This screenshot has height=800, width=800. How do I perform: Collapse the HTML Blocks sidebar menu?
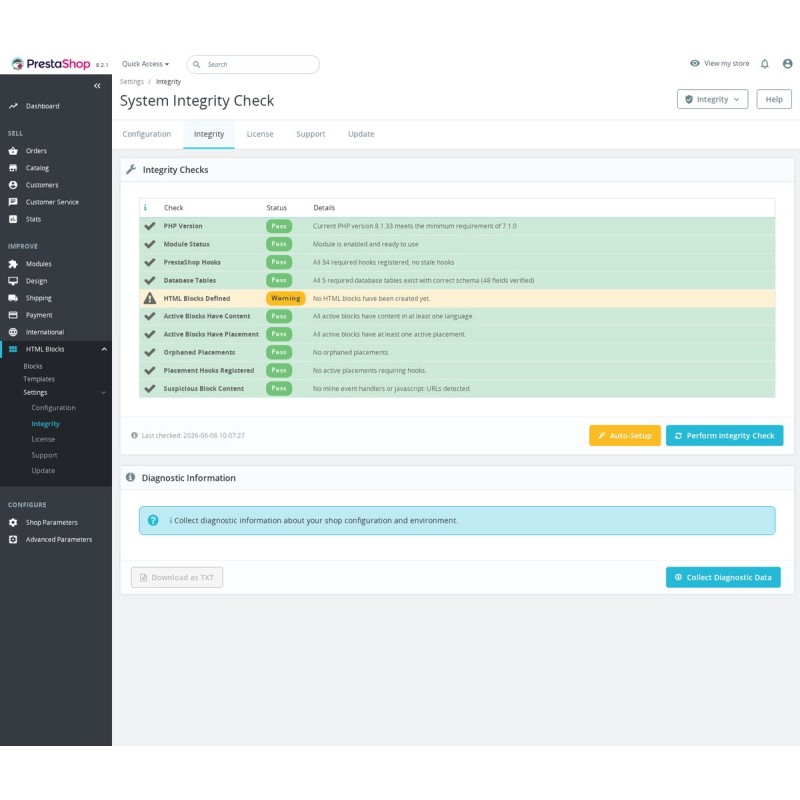tap(104, 349)
